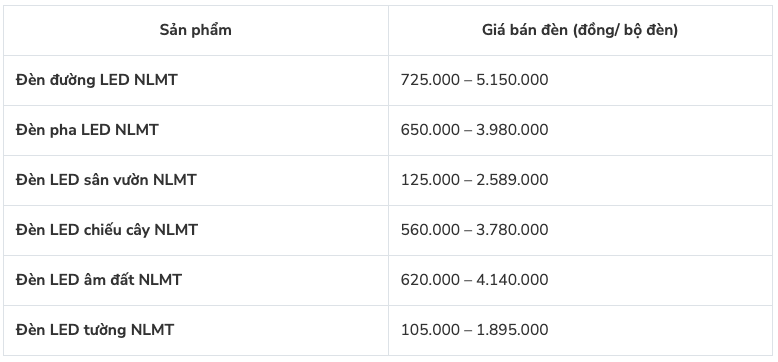Select the "Đèn LED chiếu cây NLMT" cell
This screenshot has width=778, height=362.
coord(195,231)
